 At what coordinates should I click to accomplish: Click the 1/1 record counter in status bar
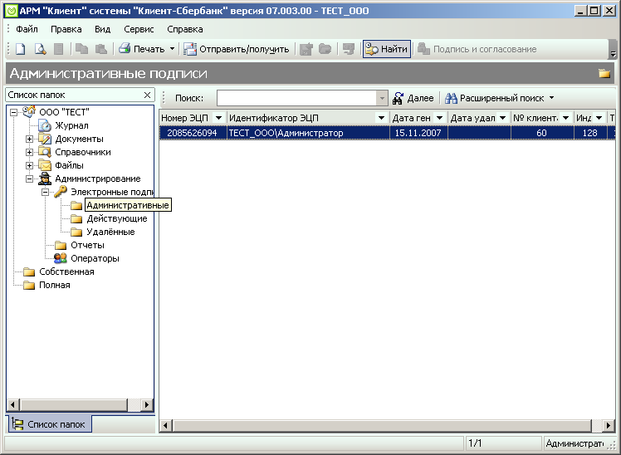pyautogui.click(x=475, y=443)
